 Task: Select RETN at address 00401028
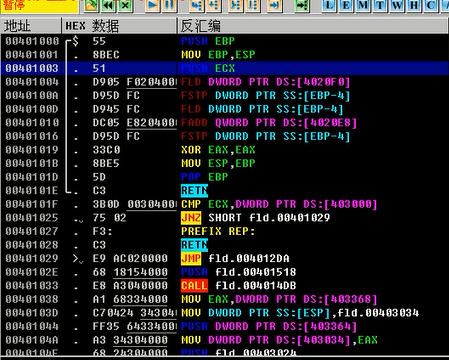[194, 245]
